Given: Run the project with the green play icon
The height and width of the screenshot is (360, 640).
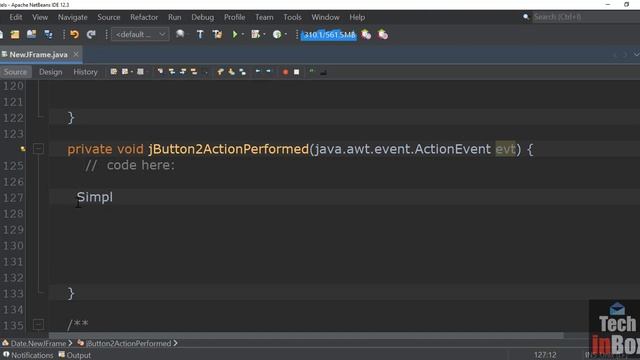Looking at the screenshot, I should [x=235, y=35].
